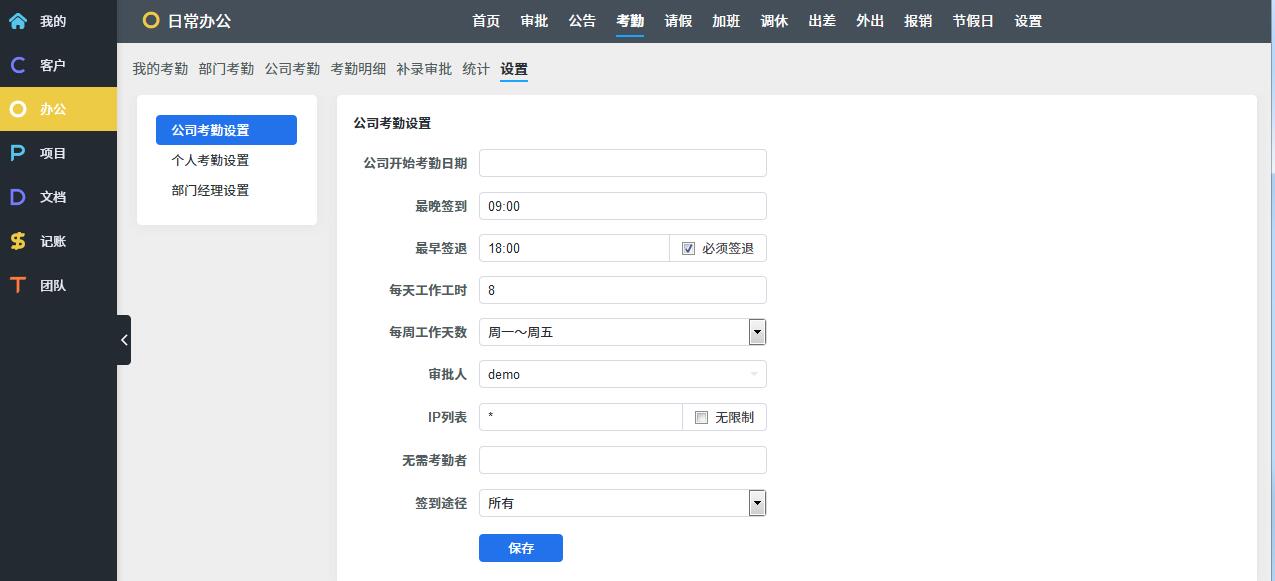Image resolution: width=1275 pixels, height=581 pixels.
Task: Click the D icon for 文档
Action: pyautogui.click(x=17, y=197)
